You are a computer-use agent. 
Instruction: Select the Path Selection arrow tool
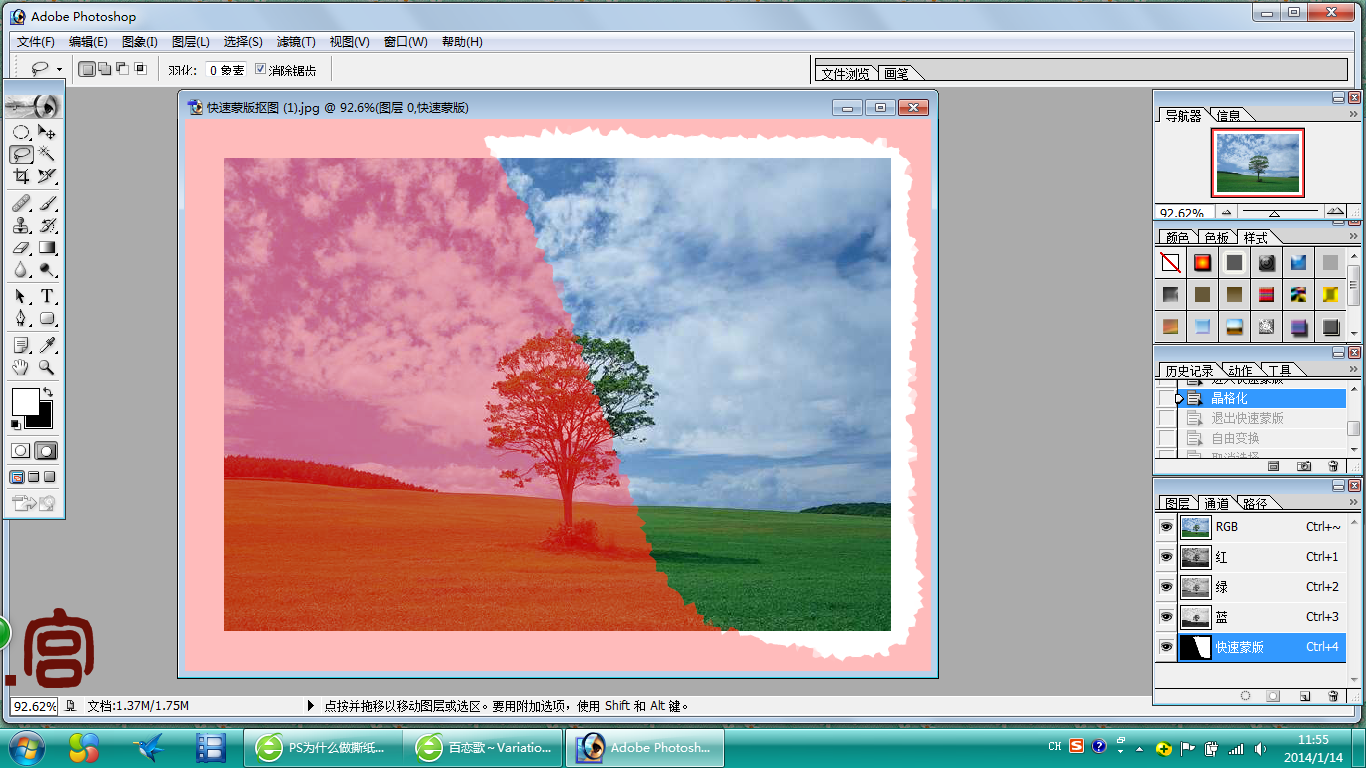tap(21, 297)
